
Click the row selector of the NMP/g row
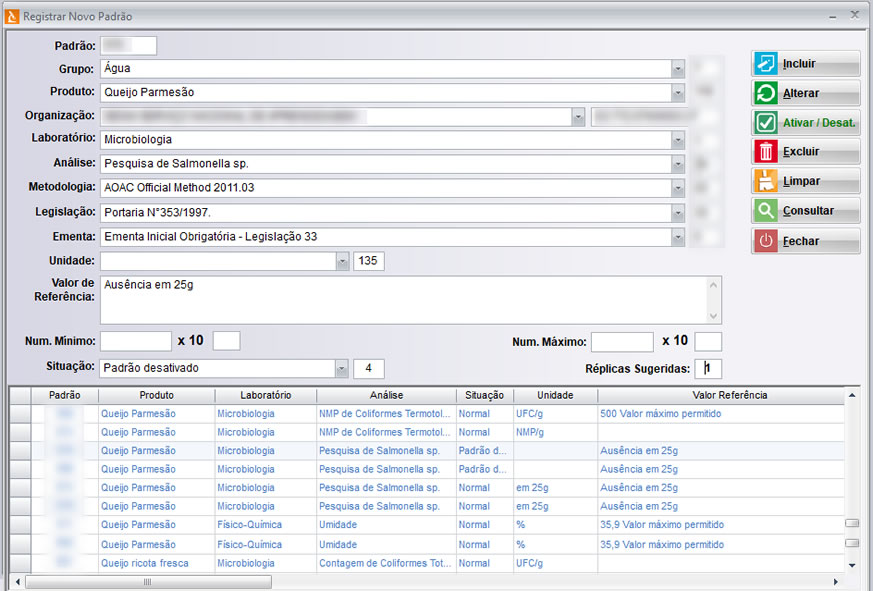pyautogui.click(x=21, y=432)
